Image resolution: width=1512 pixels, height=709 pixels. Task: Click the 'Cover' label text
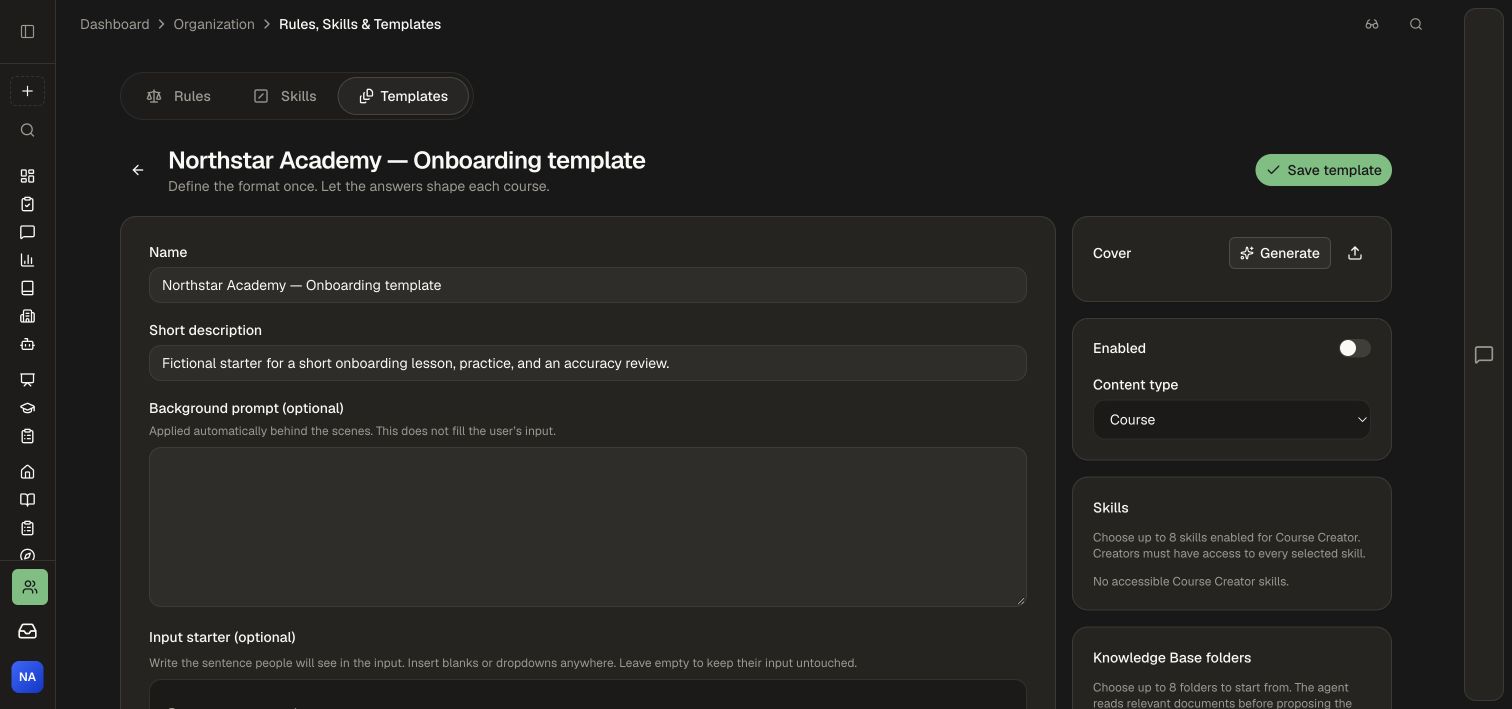point(1112,253)
